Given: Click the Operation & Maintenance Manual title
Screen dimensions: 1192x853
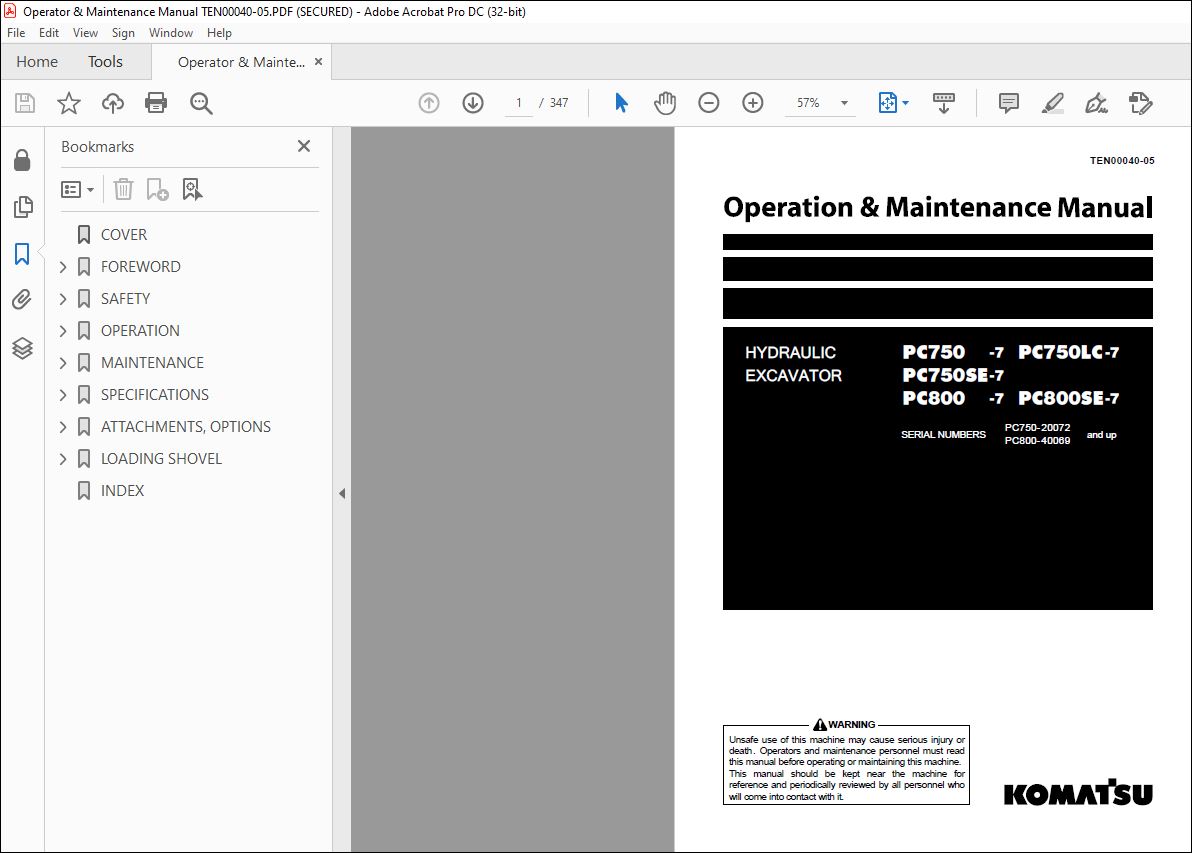Looking at the screenshot, I should (937, 207).
